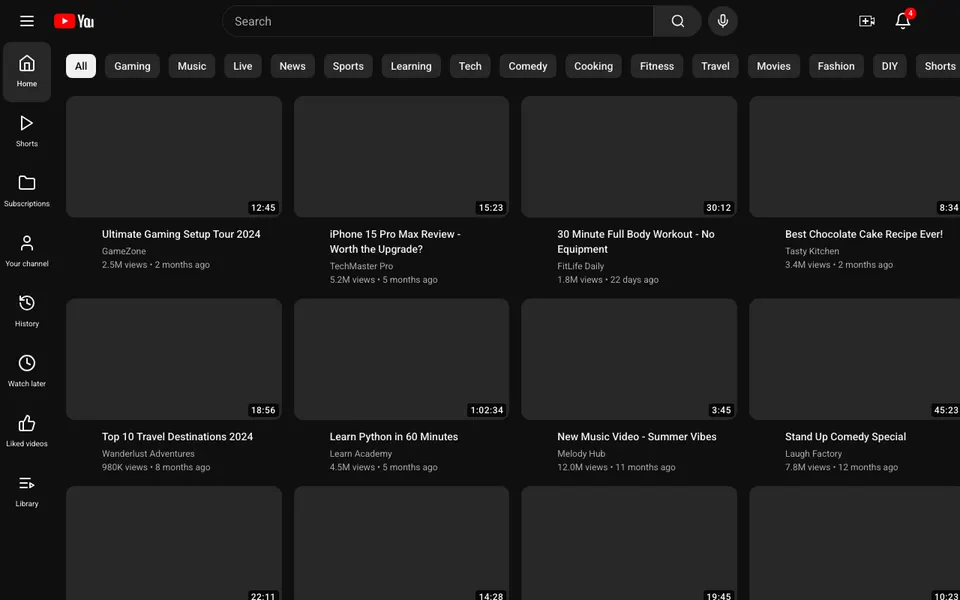Viewport: 960px width, 600px height.
Task: Open the Tasty Kitchen channel name
Action: [812, 251]
